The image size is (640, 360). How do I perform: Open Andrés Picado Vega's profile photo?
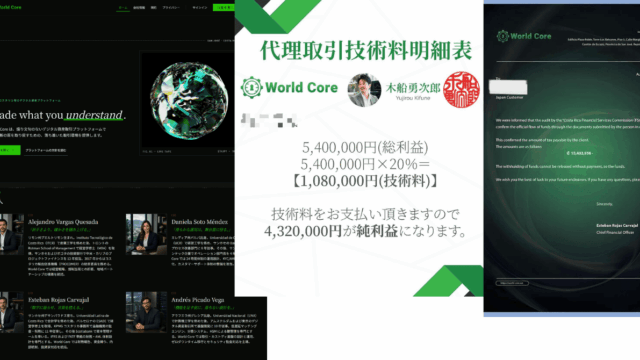(x=146, y=312)
